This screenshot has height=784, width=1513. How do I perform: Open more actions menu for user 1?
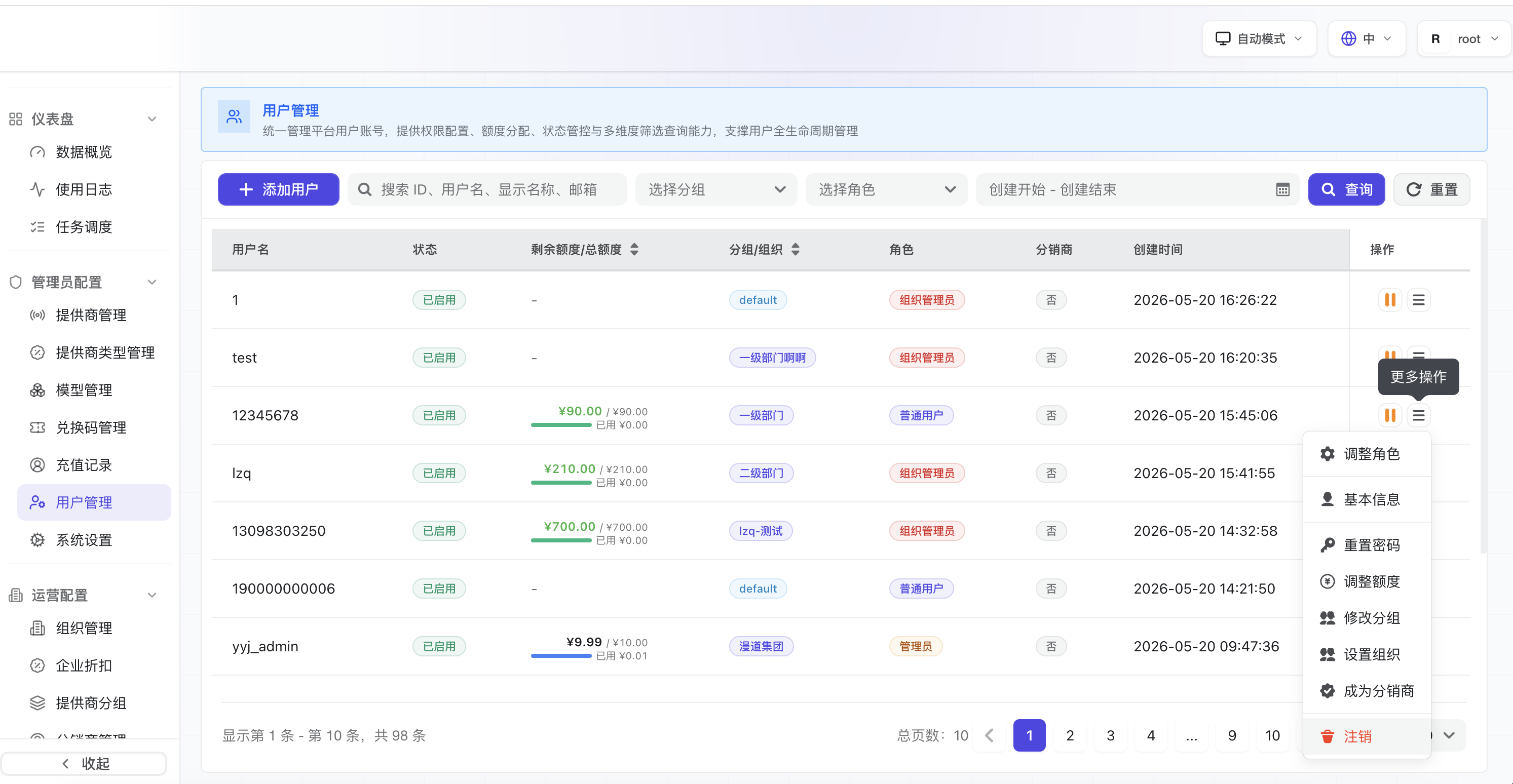1418,299
